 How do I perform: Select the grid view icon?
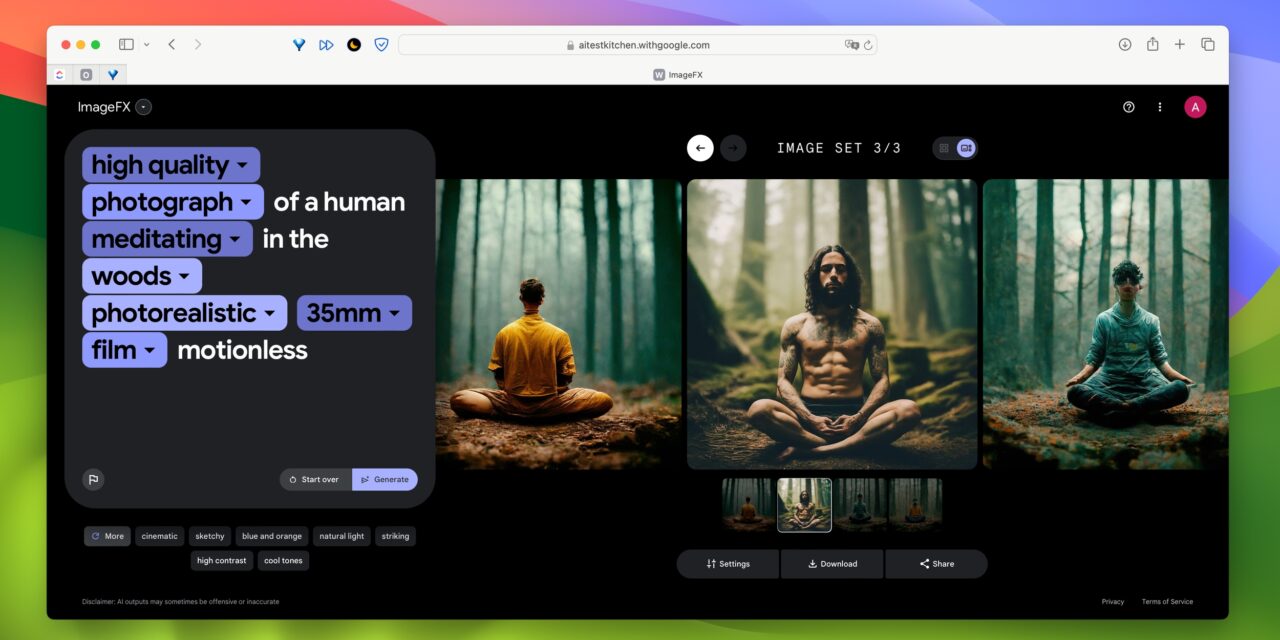pyautogui.click(x=944, y=147)
